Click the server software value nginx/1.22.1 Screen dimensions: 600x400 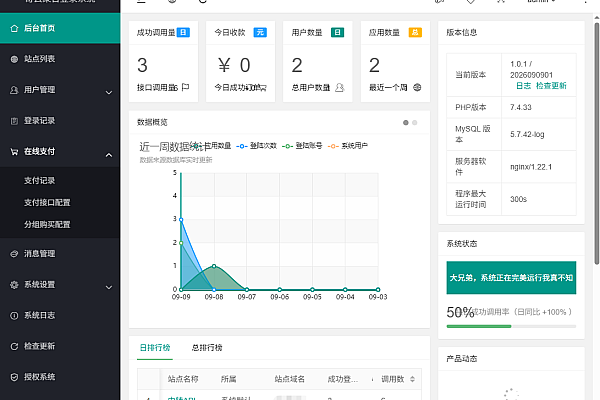tap(531, 167)
